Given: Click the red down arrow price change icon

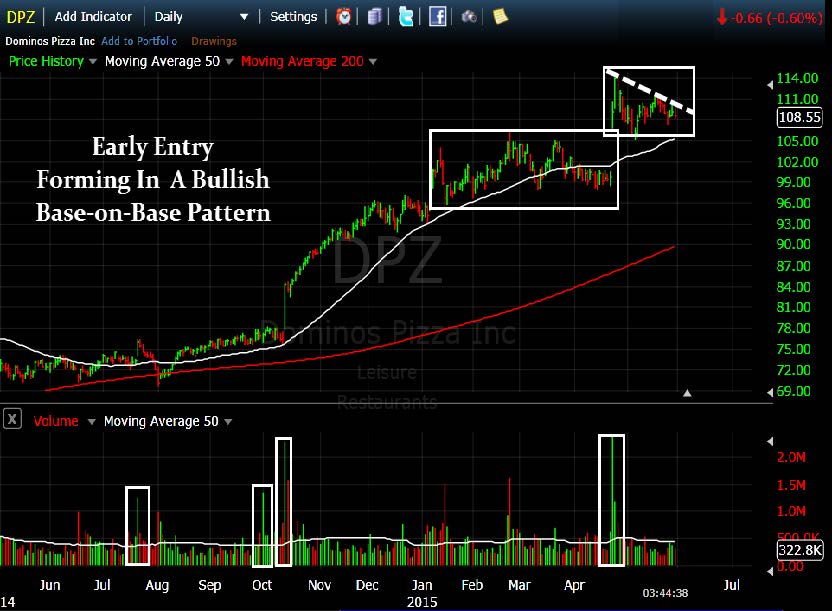Looking at the screenshot, I should pos(722,18).
